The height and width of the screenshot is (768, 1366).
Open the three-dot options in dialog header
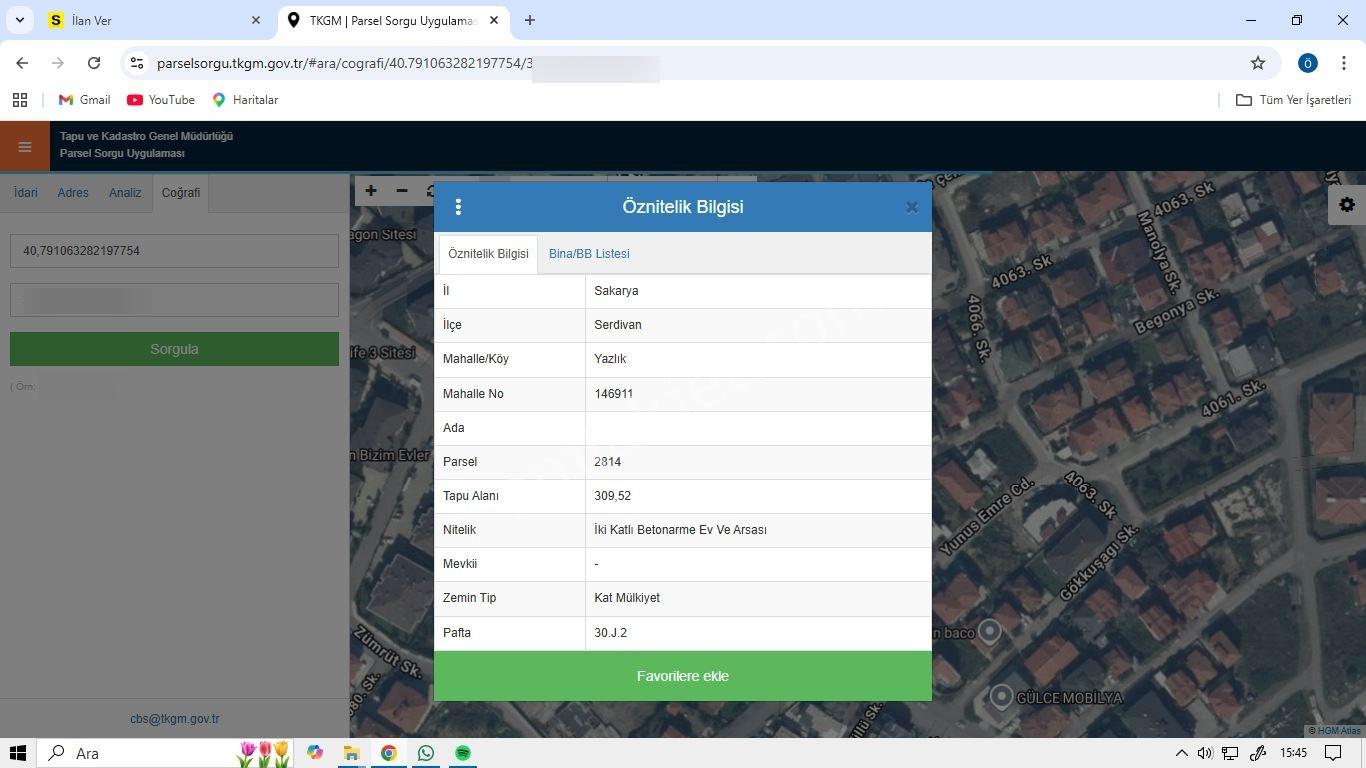[458, 207]
